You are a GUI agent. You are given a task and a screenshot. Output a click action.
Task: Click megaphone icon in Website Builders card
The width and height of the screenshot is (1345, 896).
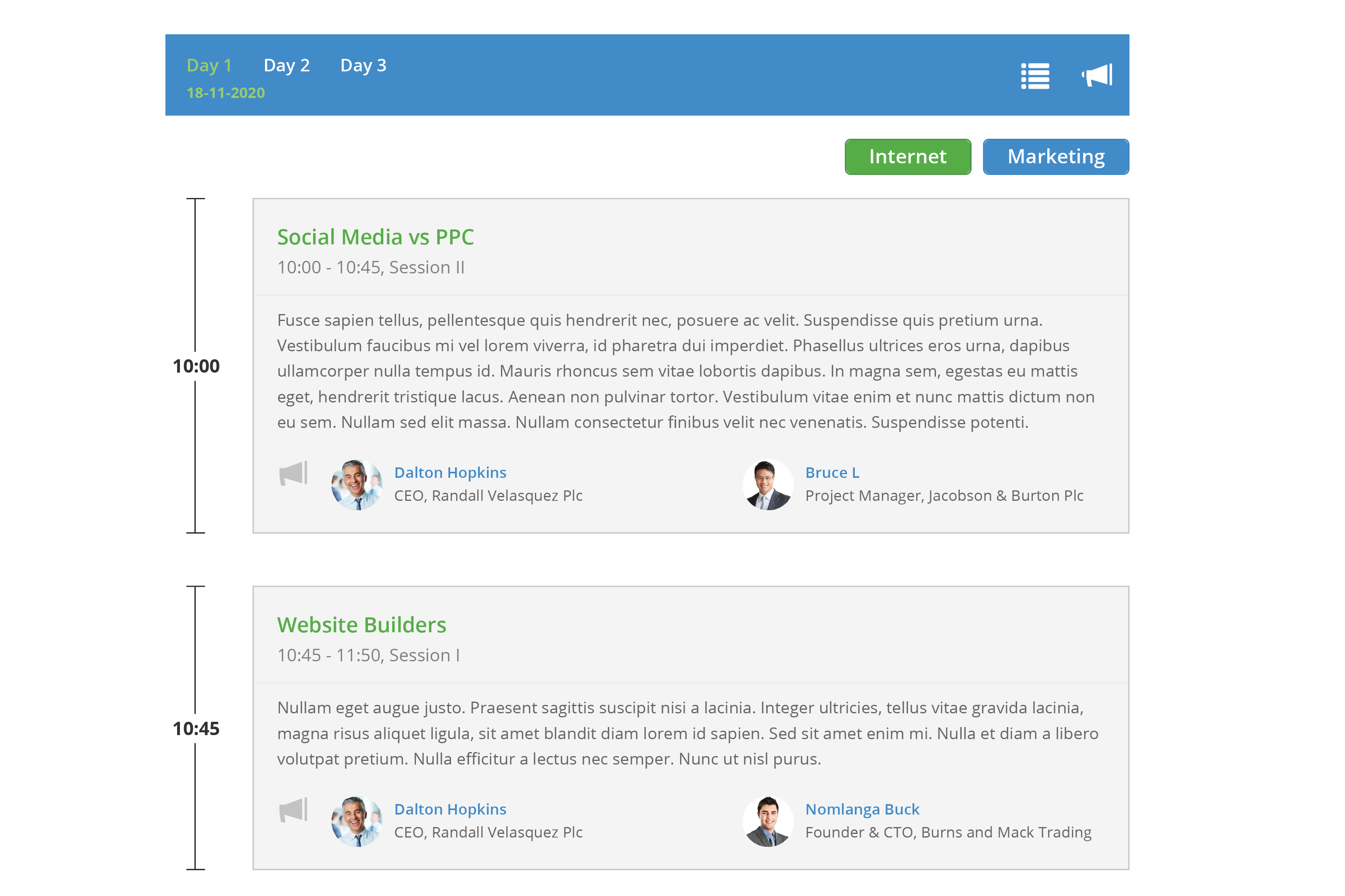(x=293, y=810)
